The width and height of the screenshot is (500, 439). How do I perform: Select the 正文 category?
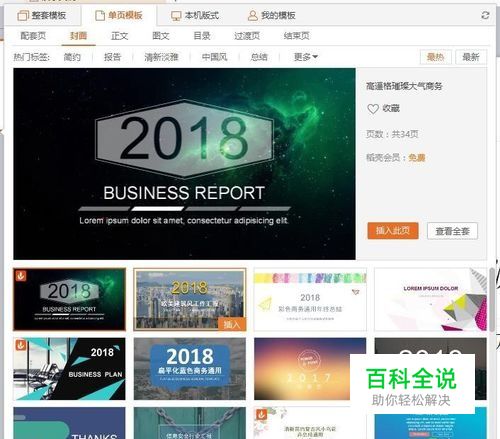(x=120, y=36)
